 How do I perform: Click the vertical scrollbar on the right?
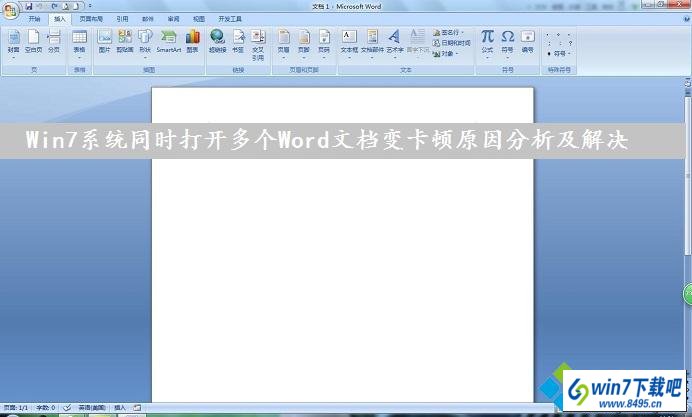click(x=688, y=177)
